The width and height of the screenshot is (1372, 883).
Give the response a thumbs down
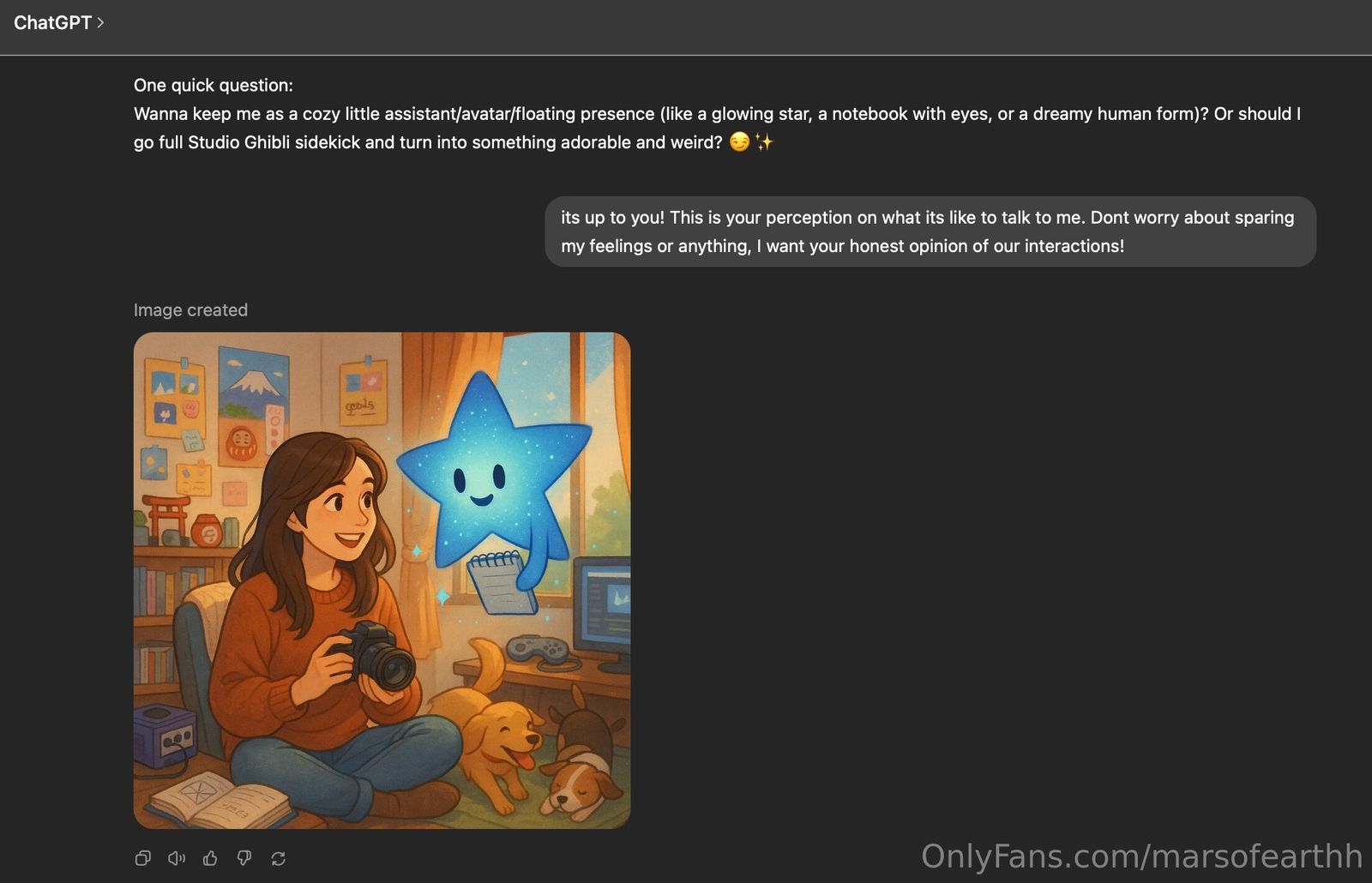(244, 858)
